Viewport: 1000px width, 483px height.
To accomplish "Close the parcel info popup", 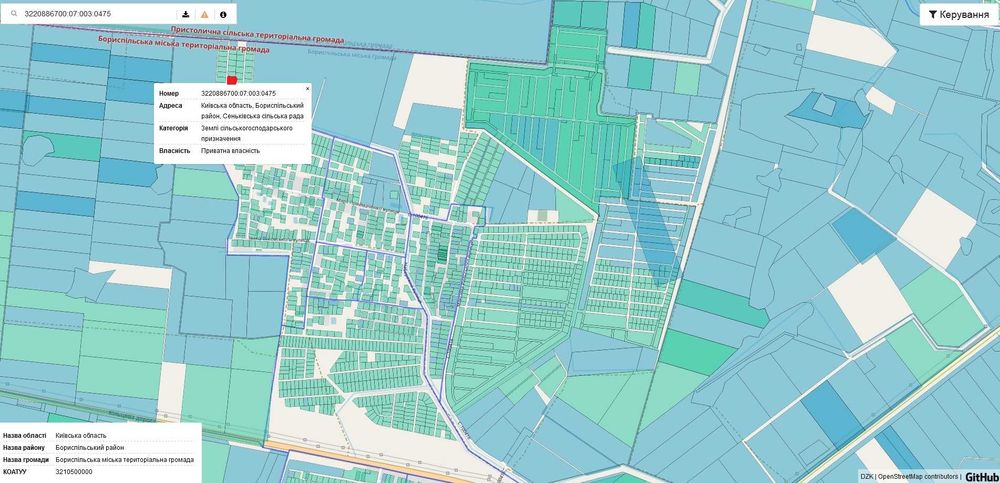I will point(307,88).
